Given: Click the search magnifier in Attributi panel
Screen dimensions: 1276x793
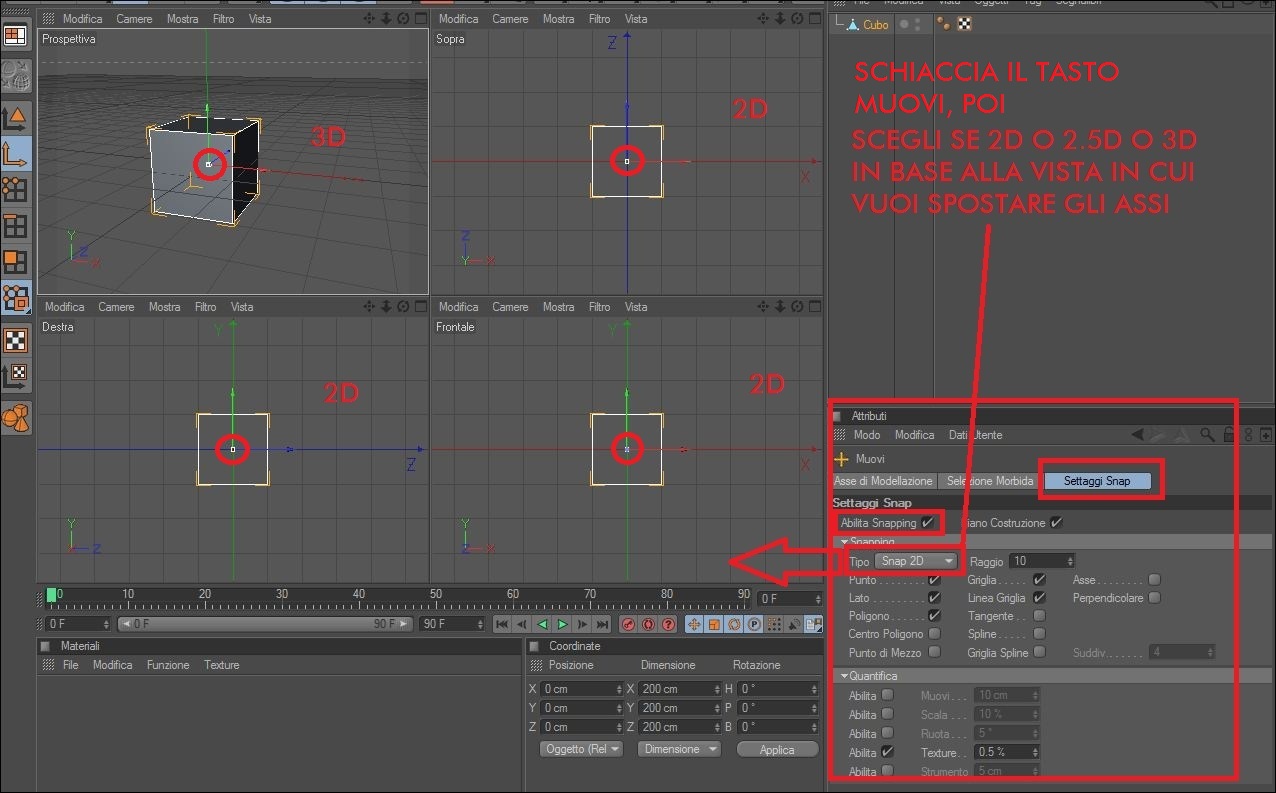Looking at the screenshot, I should click(1208, 435).
